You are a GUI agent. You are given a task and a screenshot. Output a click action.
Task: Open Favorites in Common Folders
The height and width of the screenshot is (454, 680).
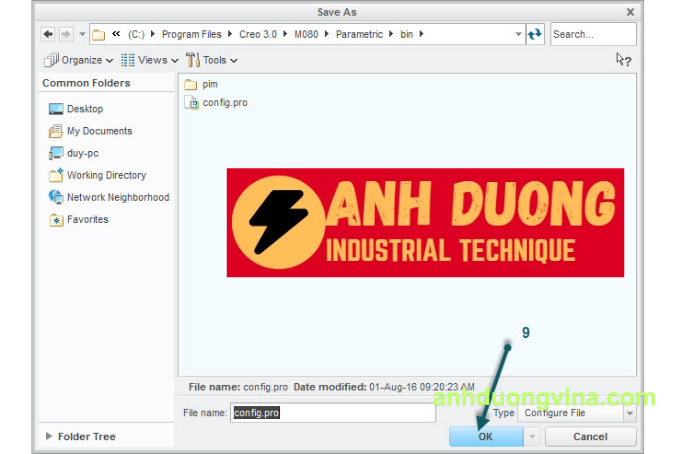87,219
